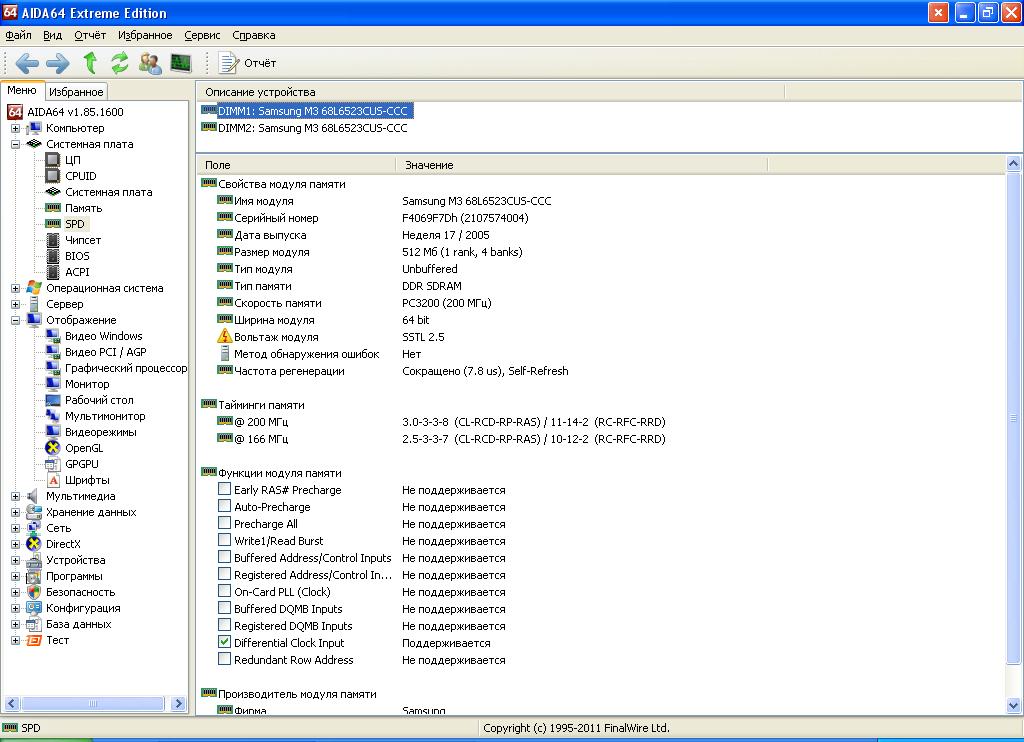Expand the Операционная система node

pos(16,288)
